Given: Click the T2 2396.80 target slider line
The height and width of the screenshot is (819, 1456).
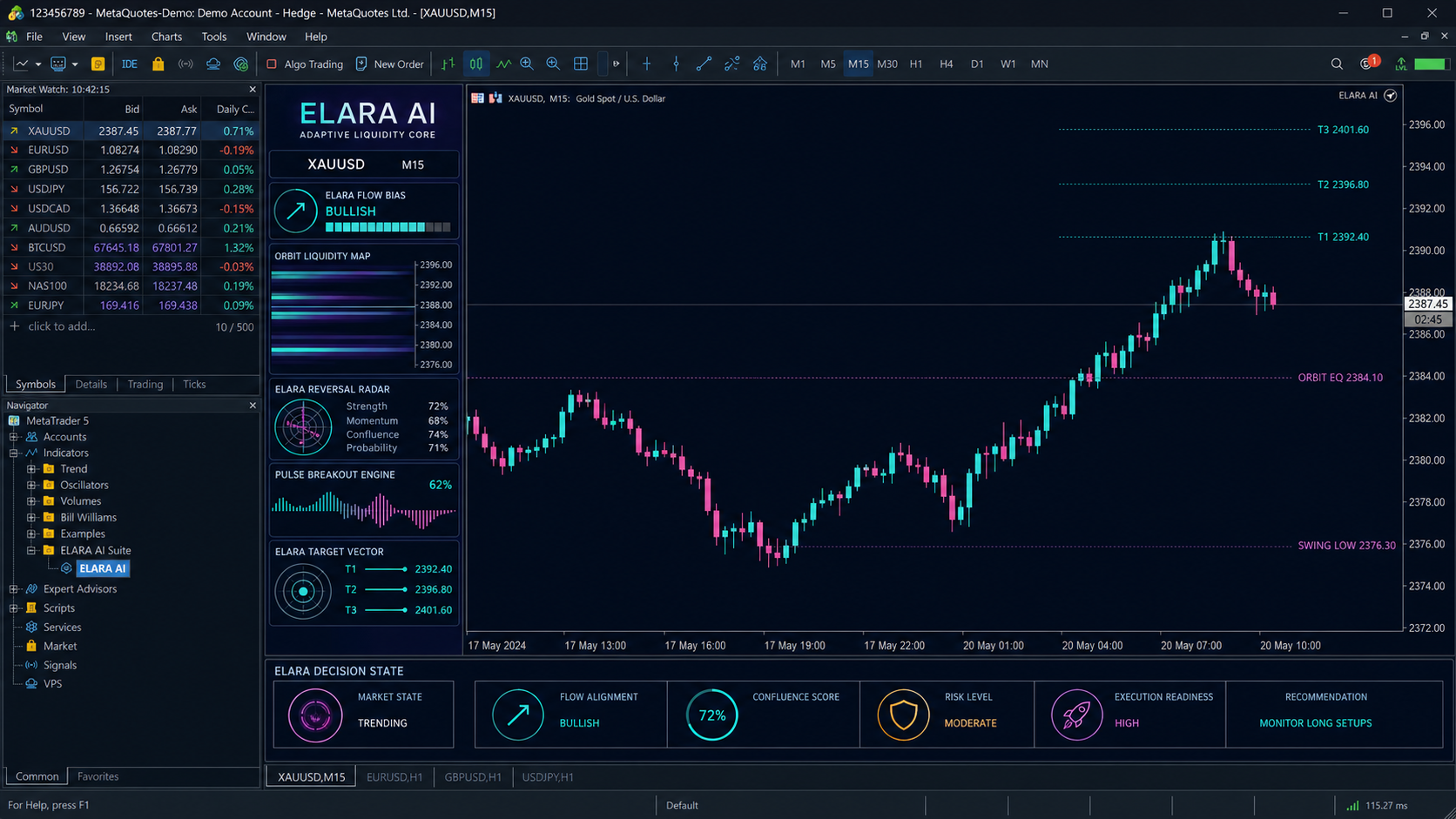Looking at the screenshot, I should pos(386,589).
